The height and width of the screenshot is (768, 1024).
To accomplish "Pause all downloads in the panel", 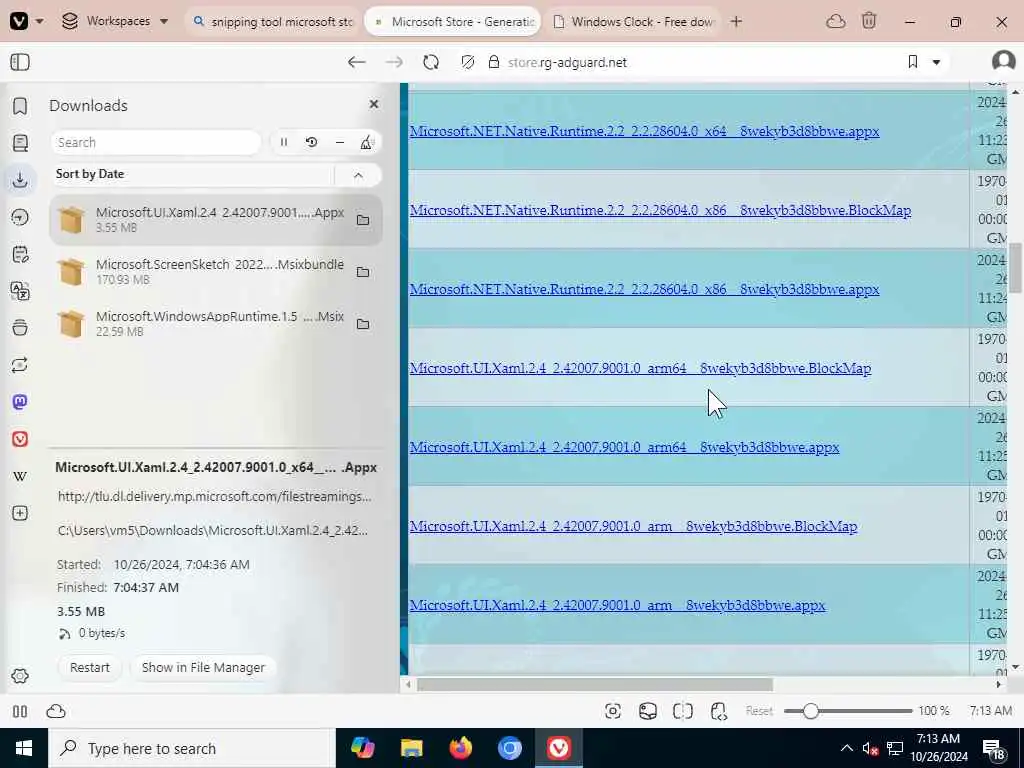I will 283,142.
